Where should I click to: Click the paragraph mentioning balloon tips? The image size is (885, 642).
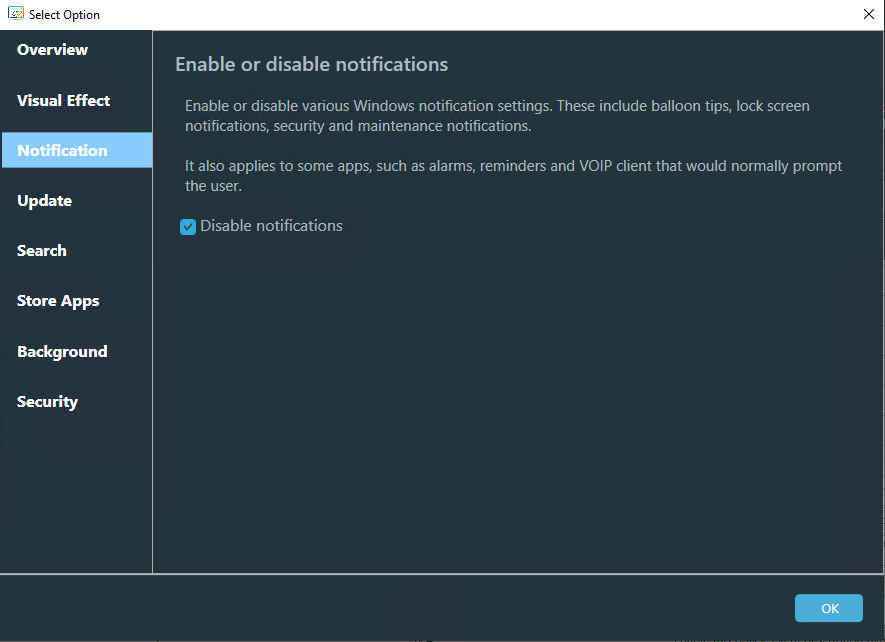[x=497, y=116]
